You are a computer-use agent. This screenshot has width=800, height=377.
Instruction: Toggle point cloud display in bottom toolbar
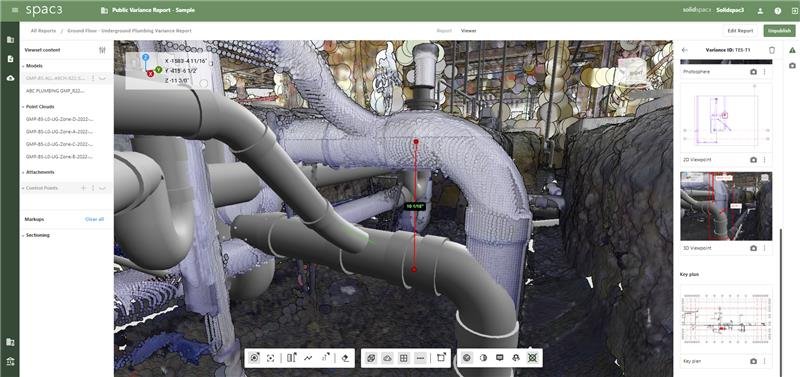(387, 358)
